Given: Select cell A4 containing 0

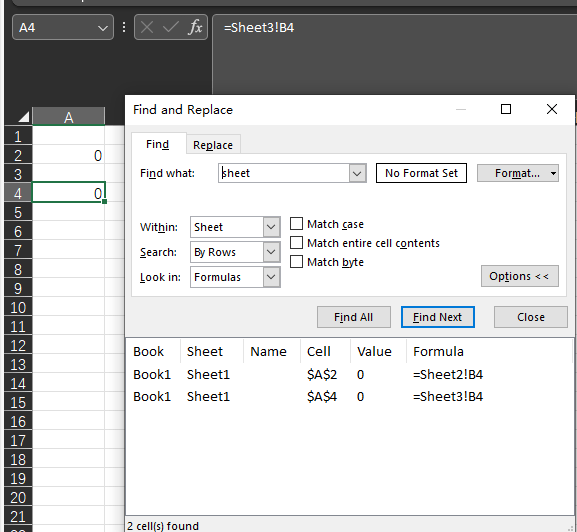Looking at the screenshot, I should point(69,193).
